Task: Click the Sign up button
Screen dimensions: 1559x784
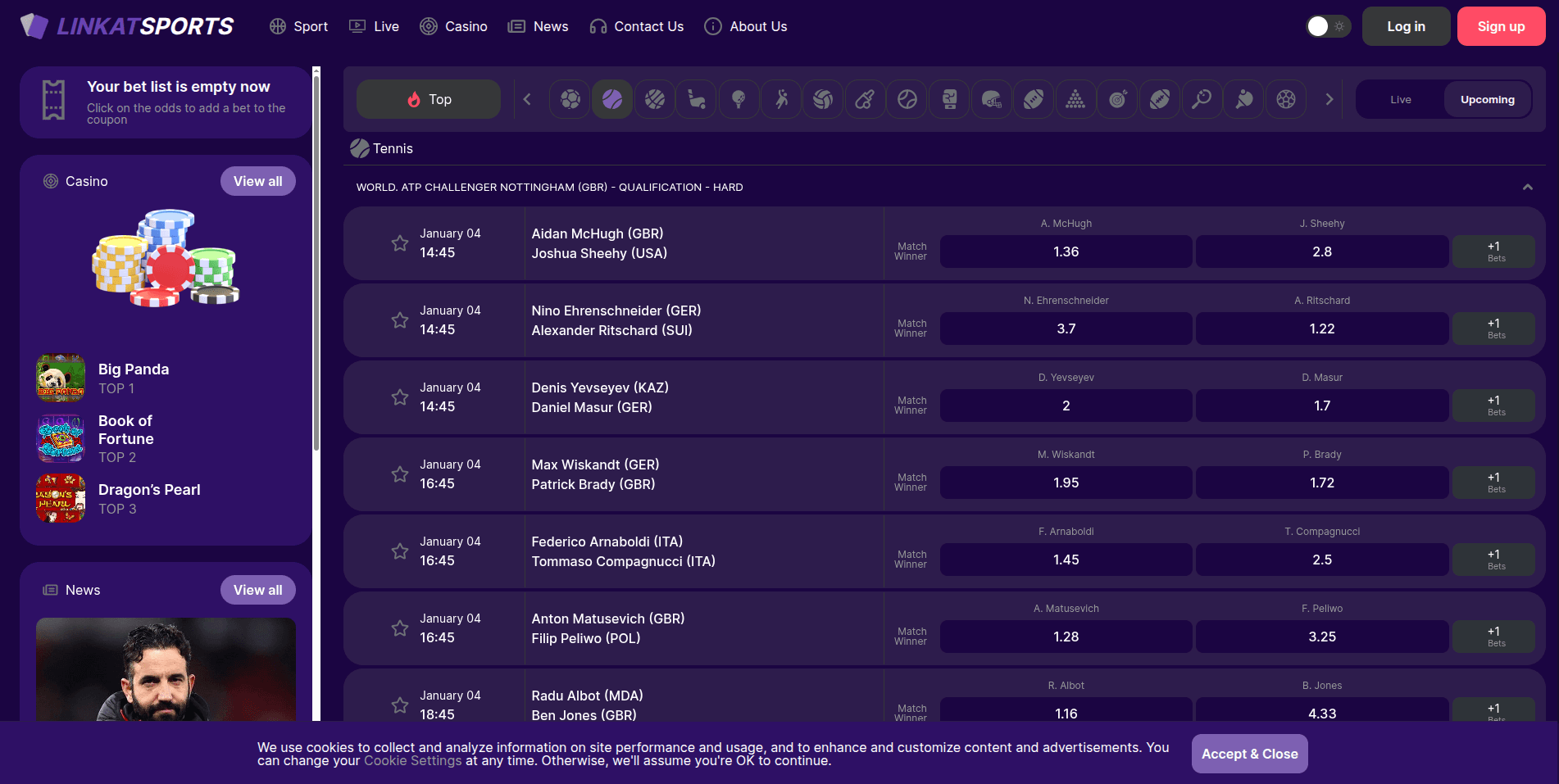Action: coord(1500,26)
